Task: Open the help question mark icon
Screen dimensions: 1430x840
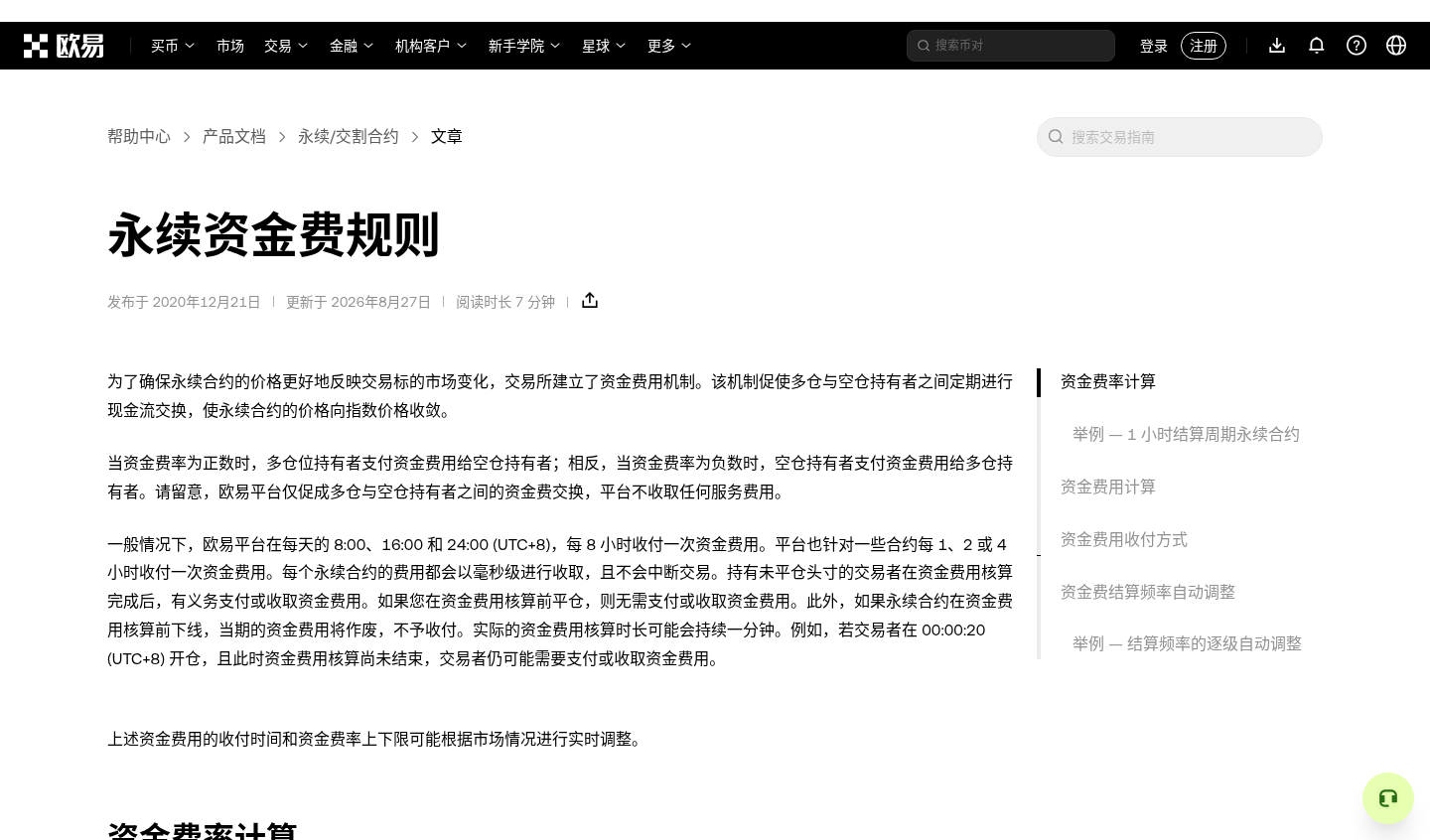Action: click(x=1357, y=46)
